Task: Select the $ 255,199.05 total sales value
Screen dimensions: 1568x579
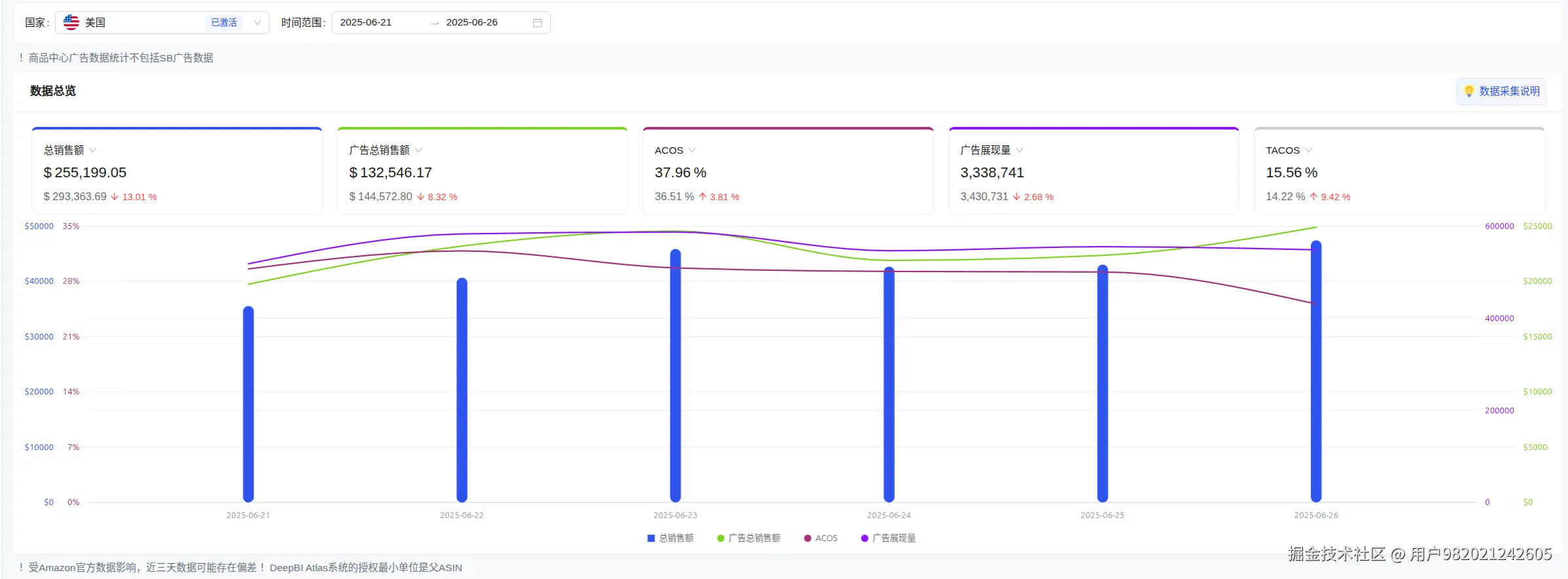Action: pyautogui.click(x=85, y=173)
